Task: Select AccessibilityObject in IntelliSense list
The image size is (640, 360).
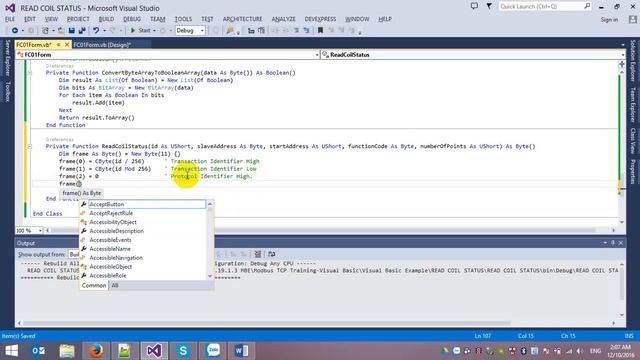Action: (143, 222)
